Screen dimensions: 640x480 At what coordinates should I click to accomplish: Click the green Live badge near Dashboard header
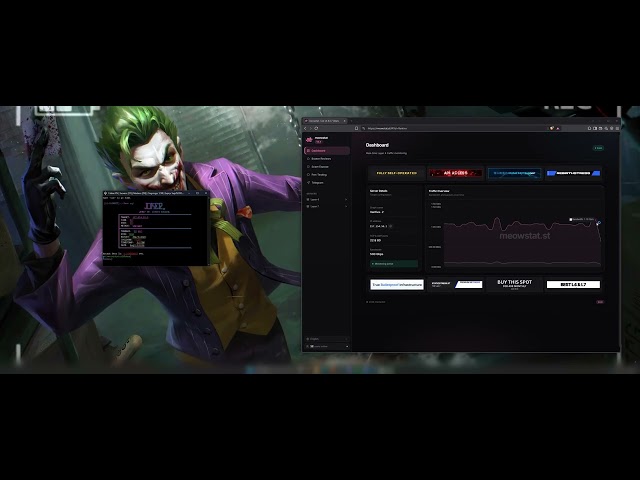coord(598,148)
